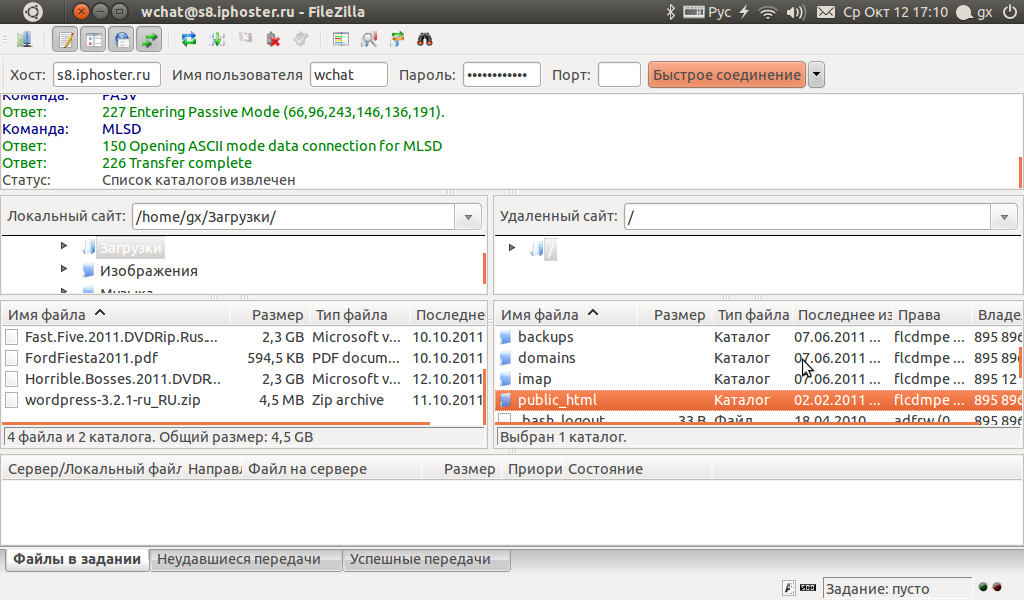Click the Host input field
This screenshot has height=600, width=1024.
click(x=106, y=75)
